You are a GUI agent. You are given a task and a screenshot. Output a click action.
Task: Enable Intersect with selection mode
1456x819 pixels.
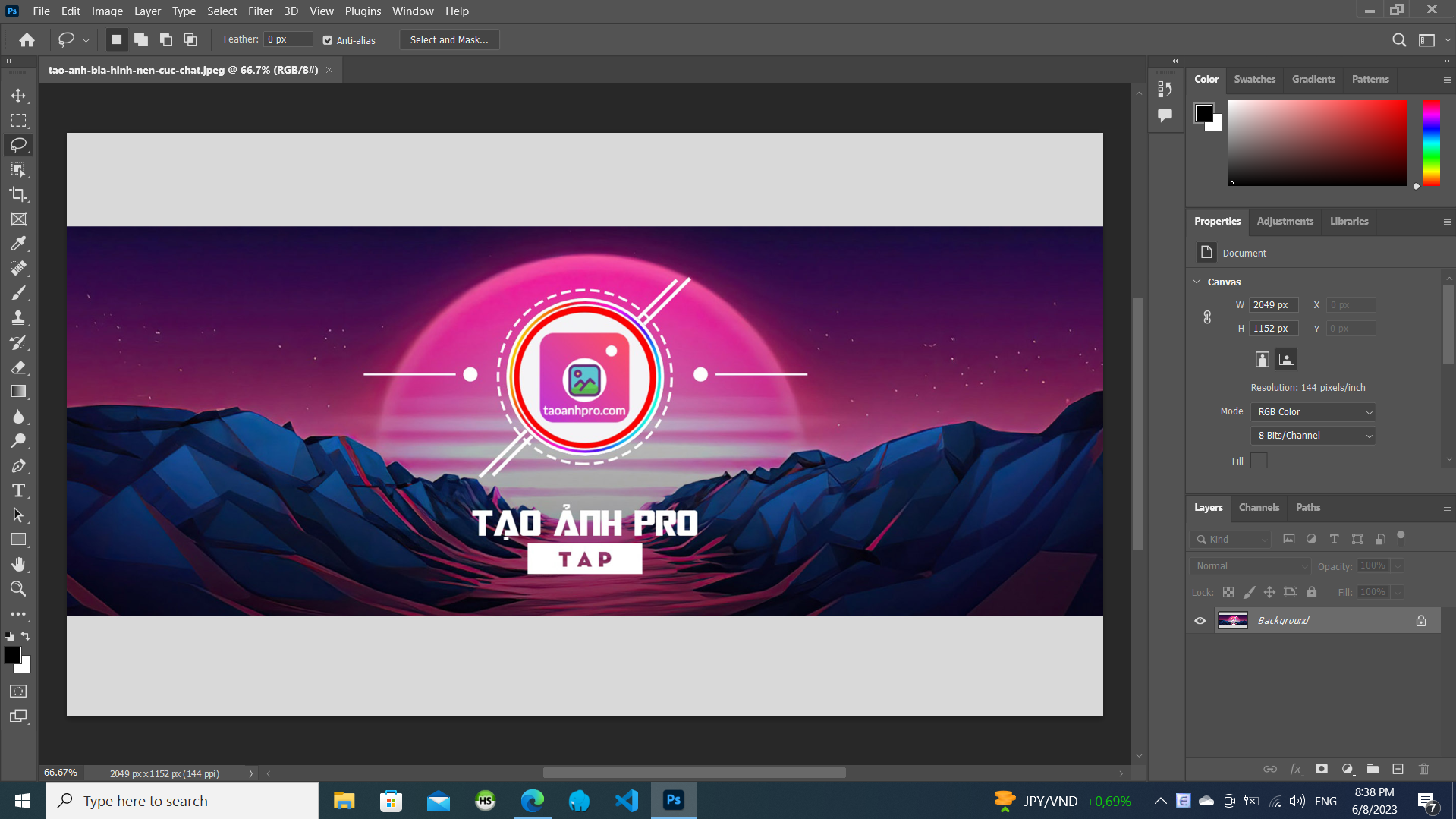[x=190, y=39]
